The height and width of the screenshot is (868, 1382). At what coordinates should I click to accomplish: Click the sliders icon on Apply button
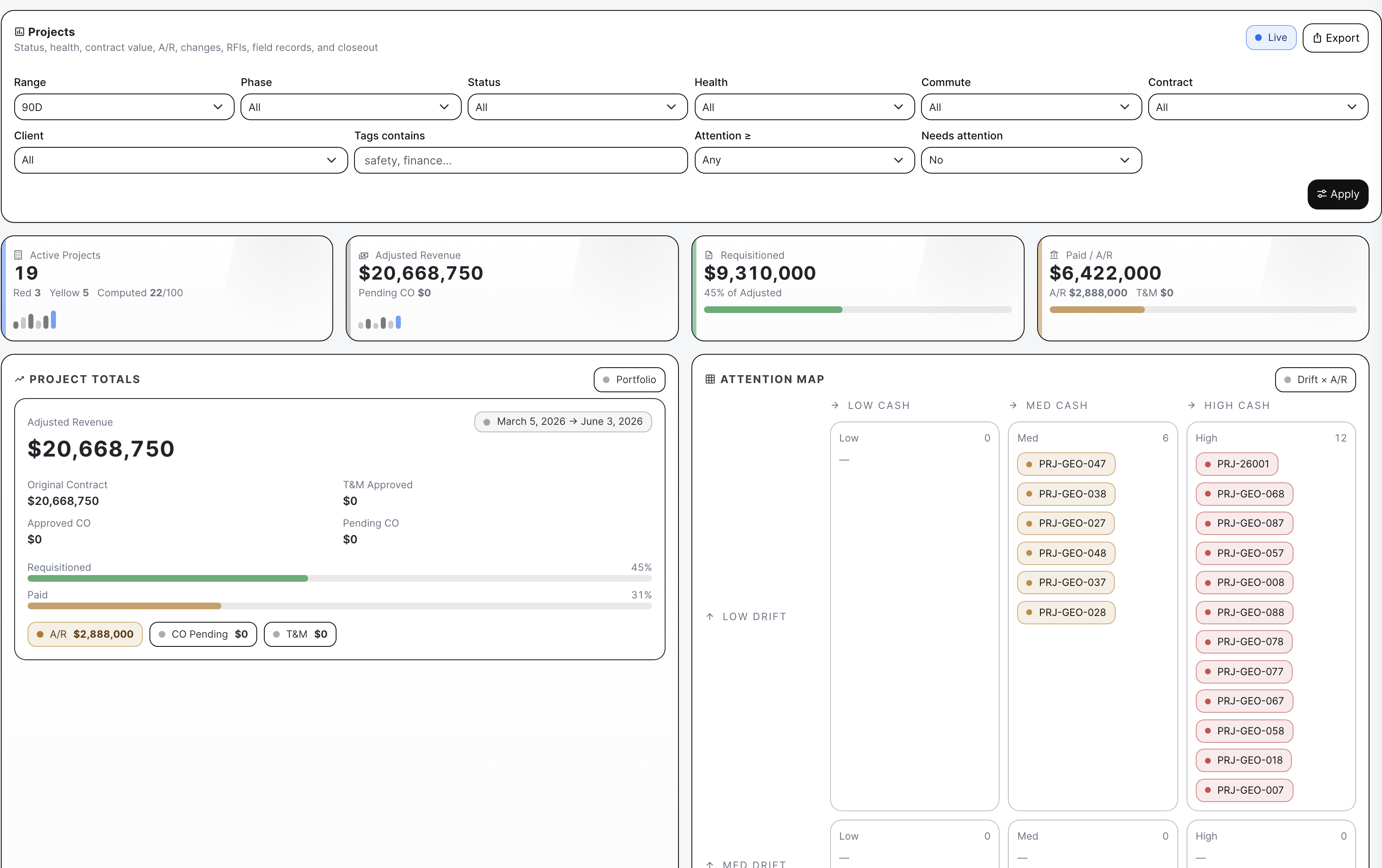[1322, 194]
